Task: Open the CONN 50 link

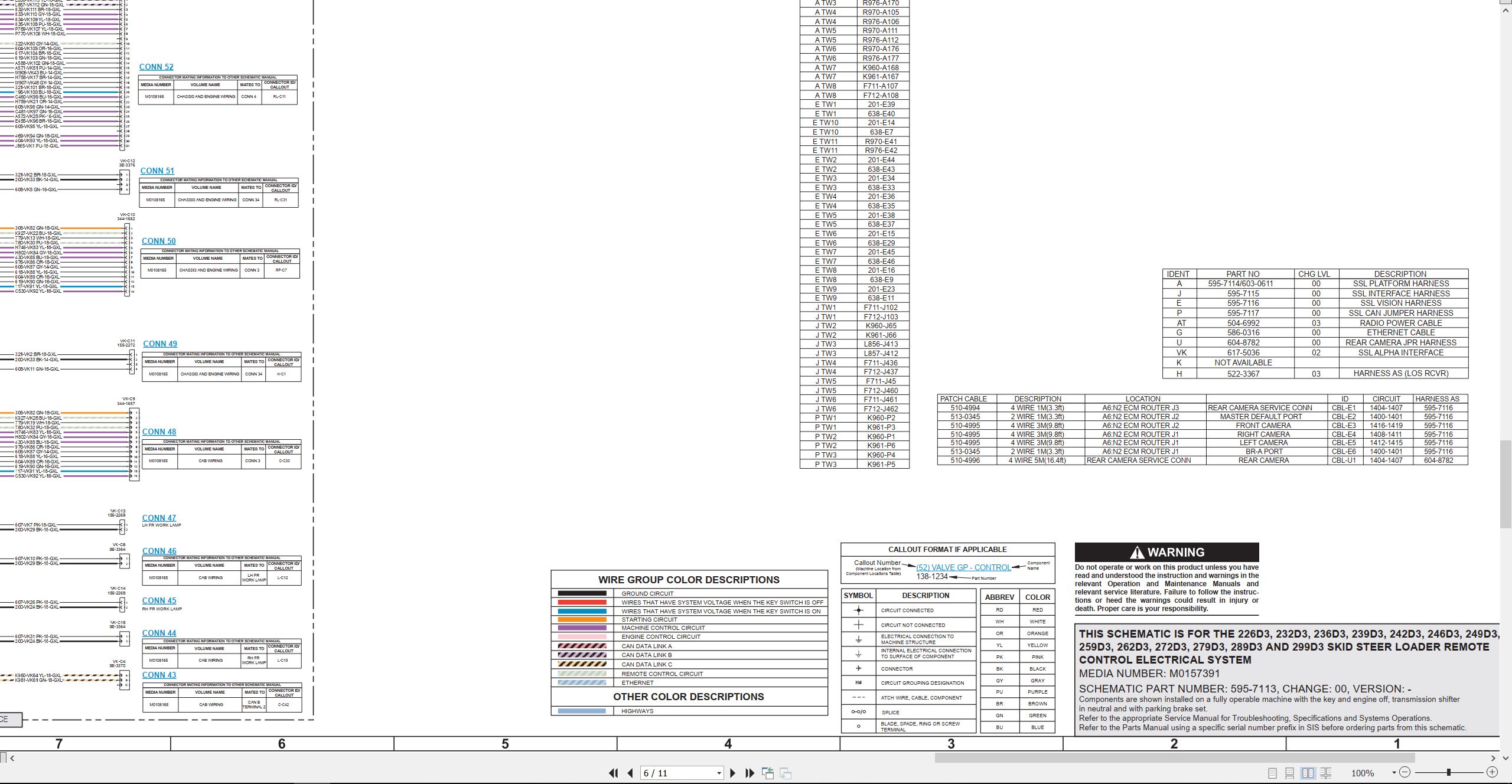Action: [158, 241]
